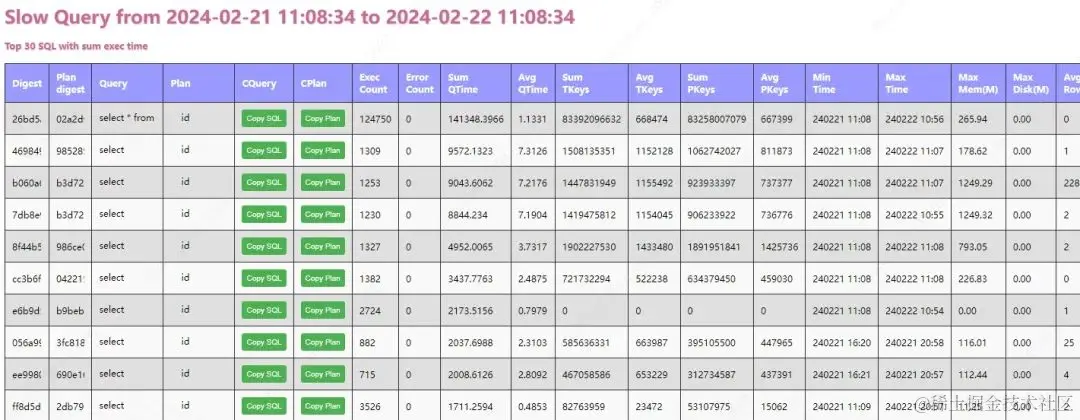The height and width of the screenshot is (420, 1080).
Task: Copy Plan for digest b060a row
Action: click(323, 183)
